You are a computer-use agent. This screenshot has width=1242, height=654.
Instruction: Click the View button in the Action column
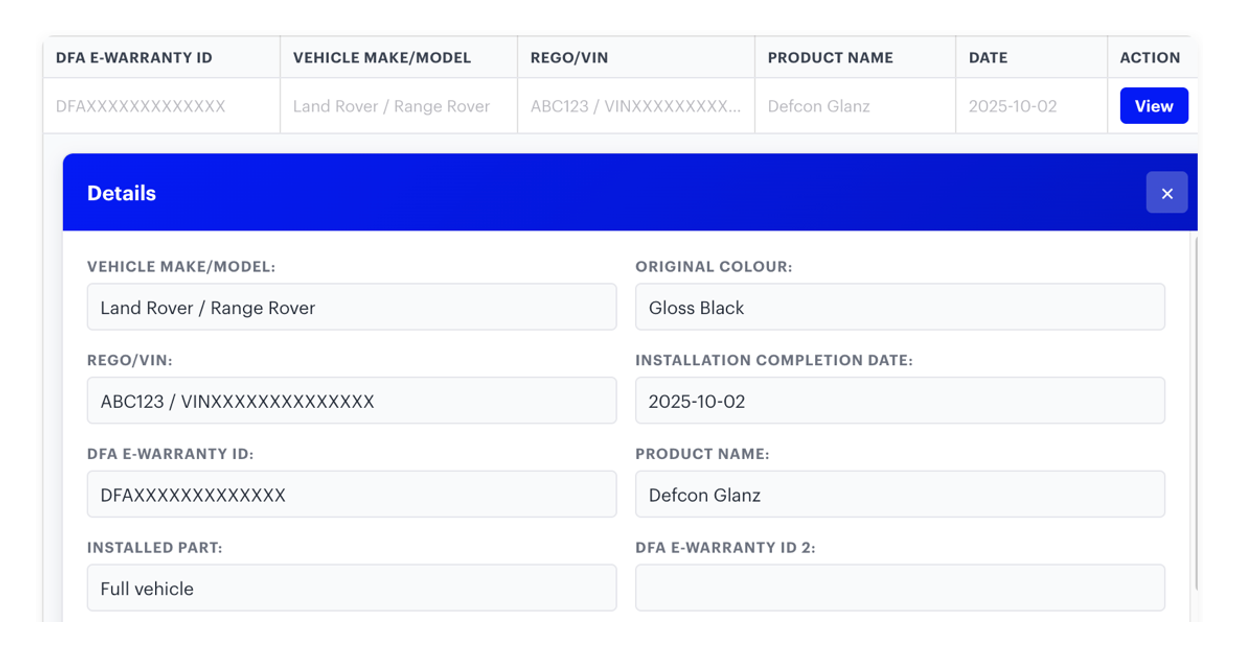pyautogui.click(x=1153, y=106)
